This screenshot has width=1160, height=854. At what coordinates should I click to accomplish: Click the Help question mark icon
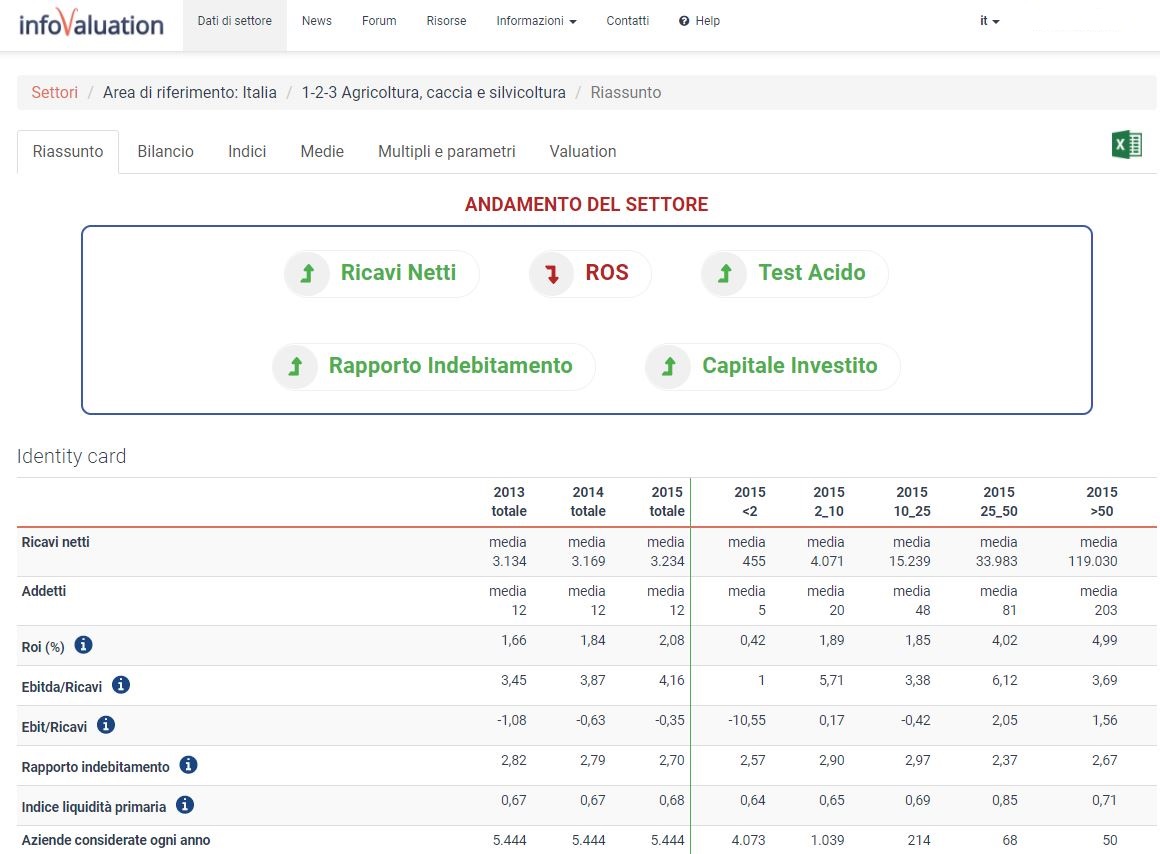tap(684, 21)
